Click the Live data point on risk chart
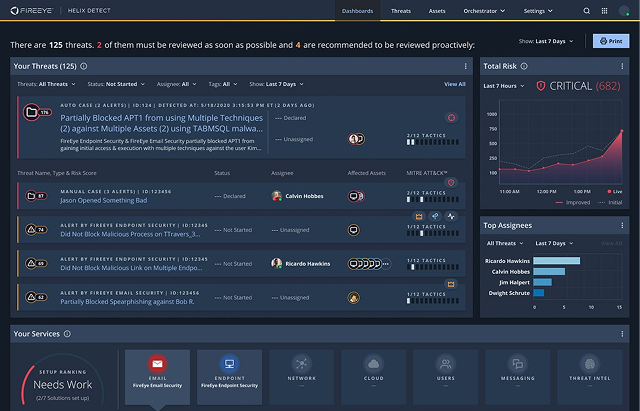This screenshot has width=640, height=411. pos(622,131)
